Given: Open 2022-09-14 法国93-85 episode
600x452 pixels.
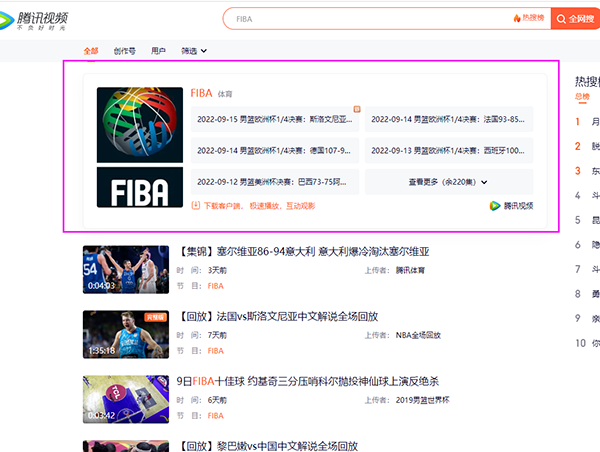Looking at the screenshot, I should pos(448,119).
